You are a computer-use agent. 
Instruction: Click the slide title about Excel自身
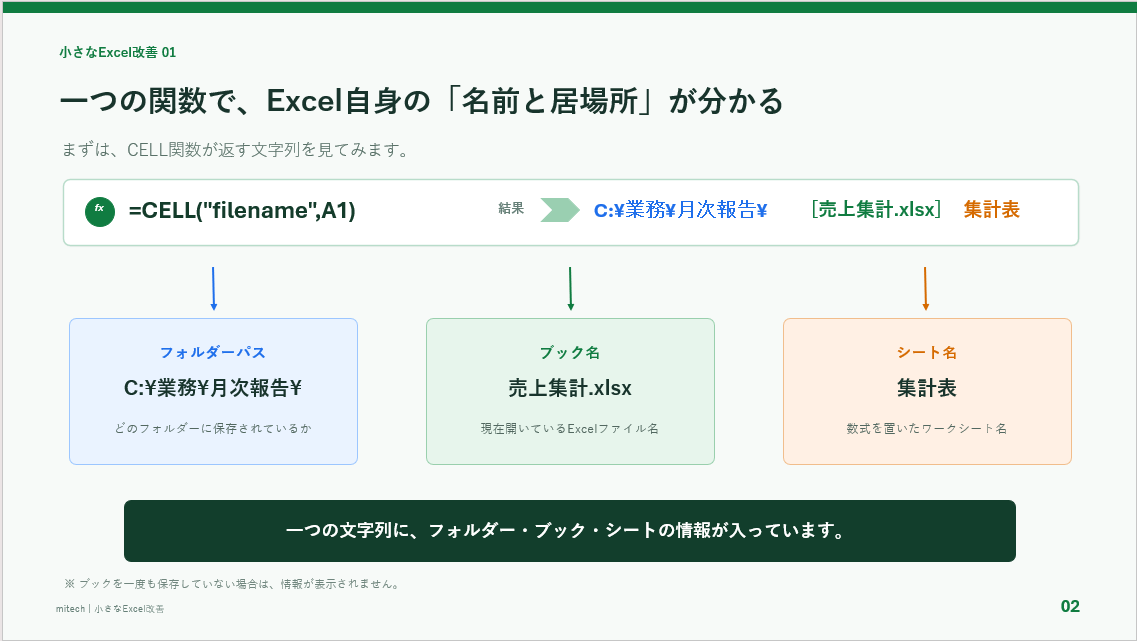[x=422, y=101]
